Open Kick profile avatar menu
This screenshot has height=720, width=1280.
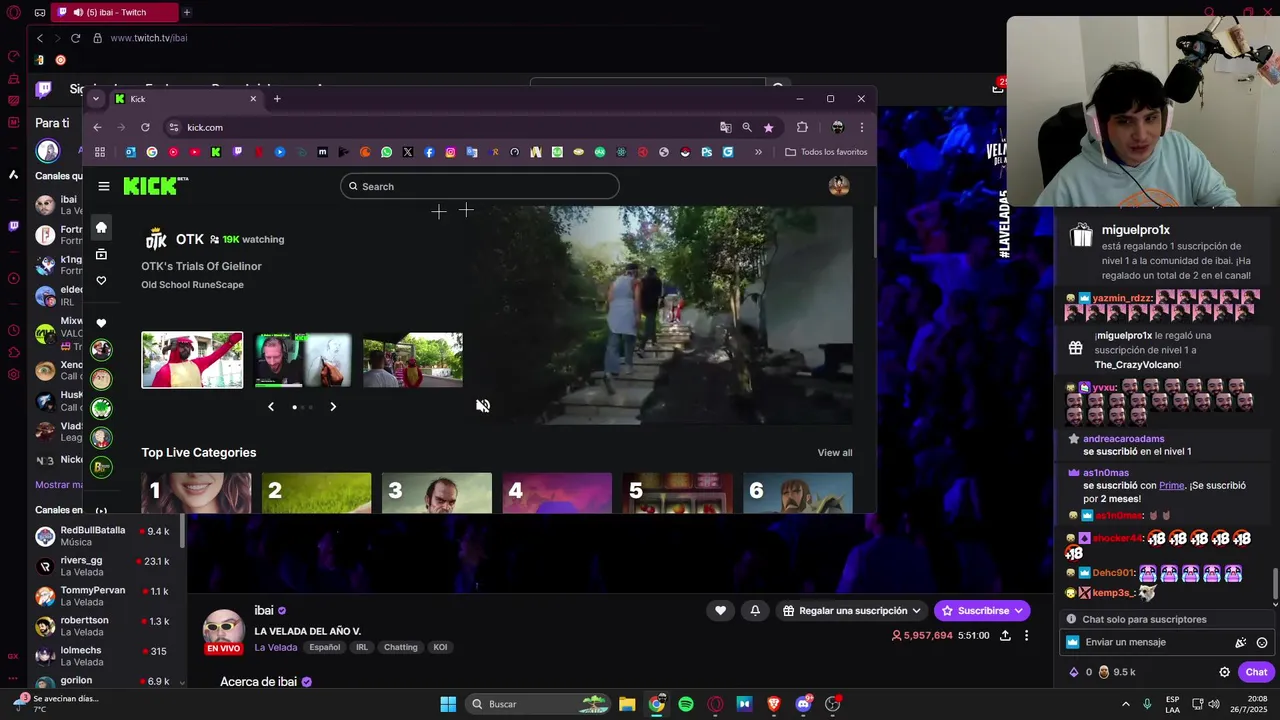click(x=839, y=185)
